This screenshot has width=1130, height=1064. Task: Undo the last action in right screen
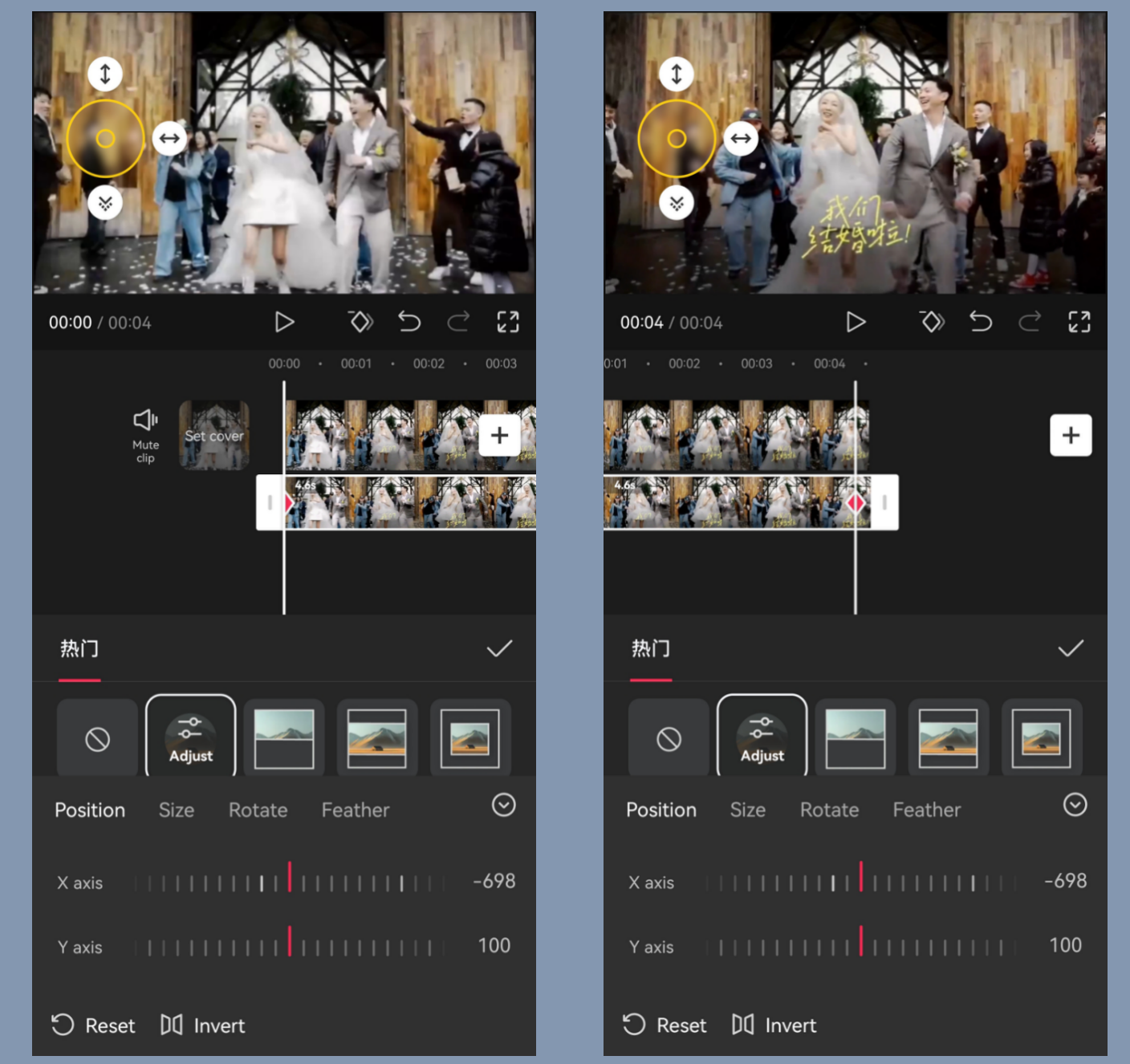tap(981, 323)
